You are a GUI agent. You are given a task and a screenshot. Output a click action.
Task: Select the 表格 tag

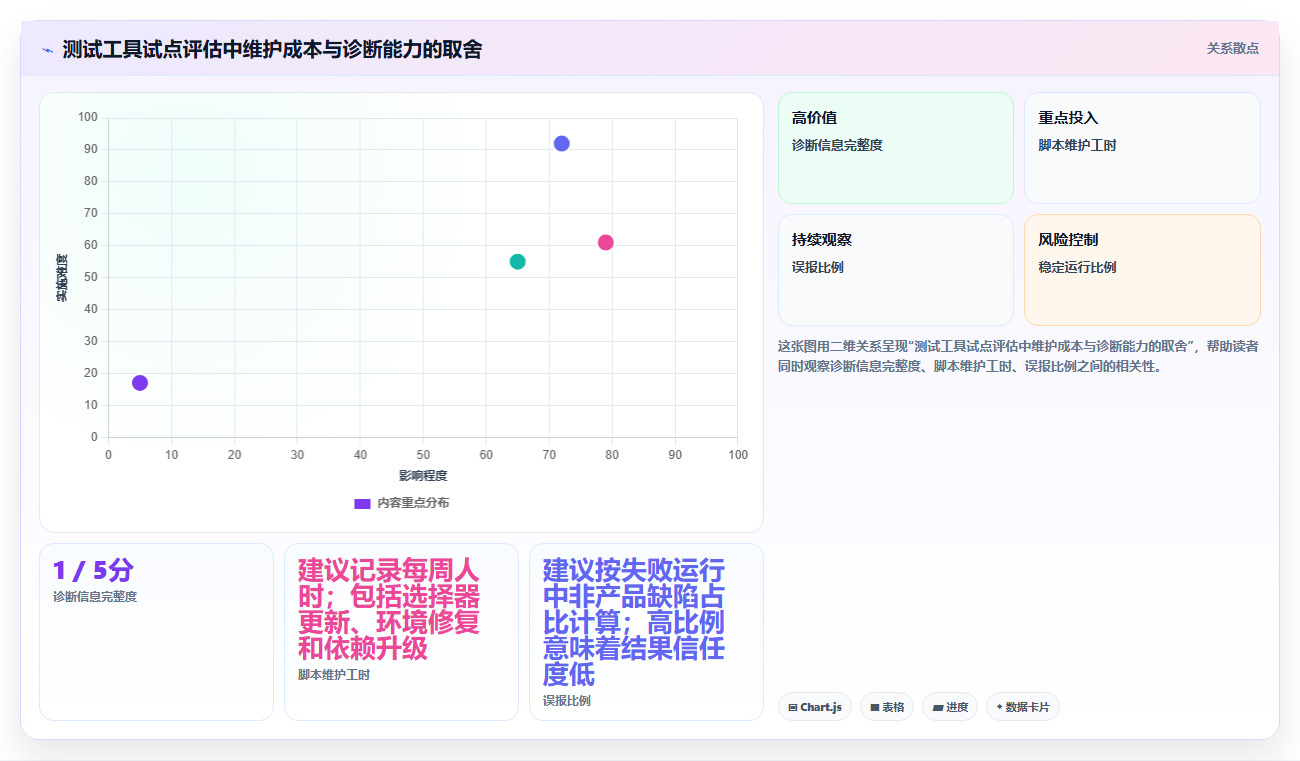tap(887, 707)
